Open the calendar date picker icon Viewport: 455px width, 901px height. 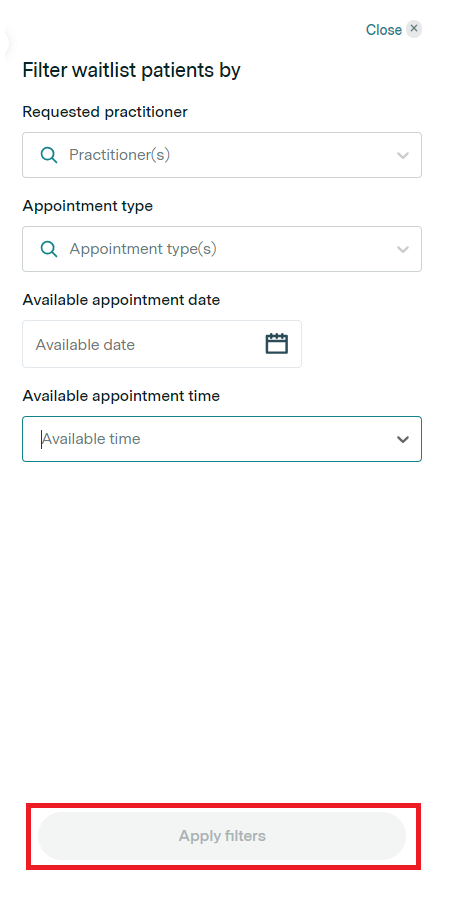click(x=276, y=344)
